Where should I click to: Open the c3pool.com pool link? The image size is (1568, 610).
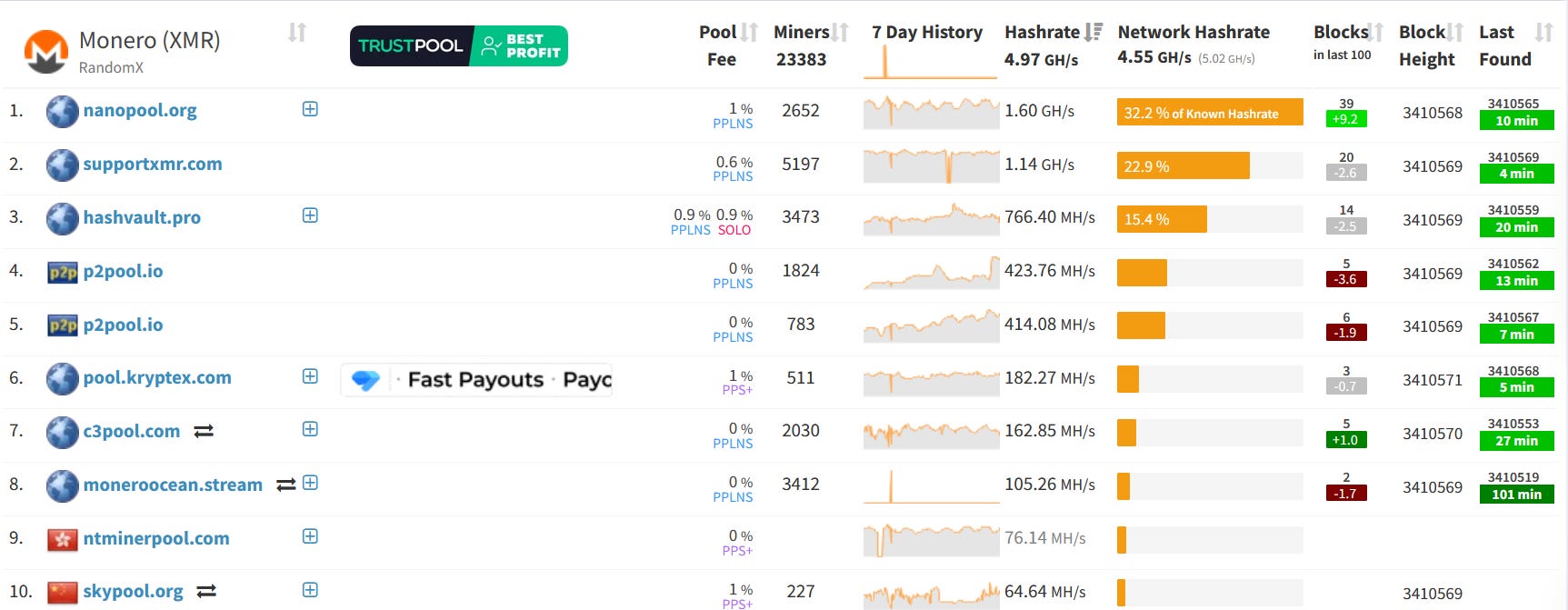point(132,431)
